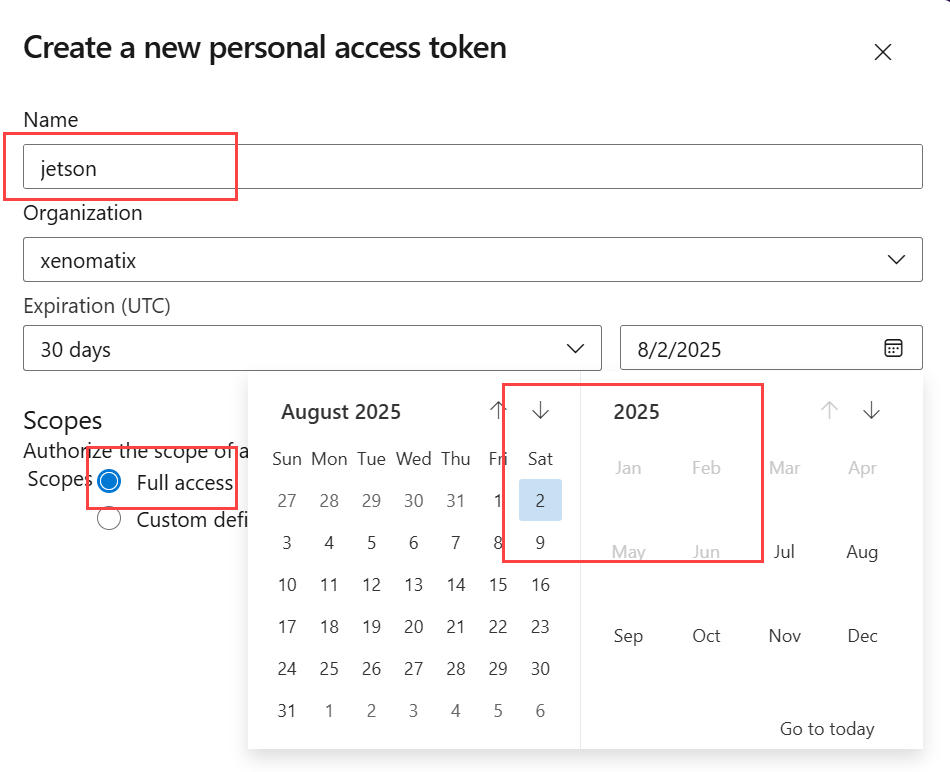Open the calendar date picker icon
Viewport: 950px width, 772px height.
[x=893, y=348]
